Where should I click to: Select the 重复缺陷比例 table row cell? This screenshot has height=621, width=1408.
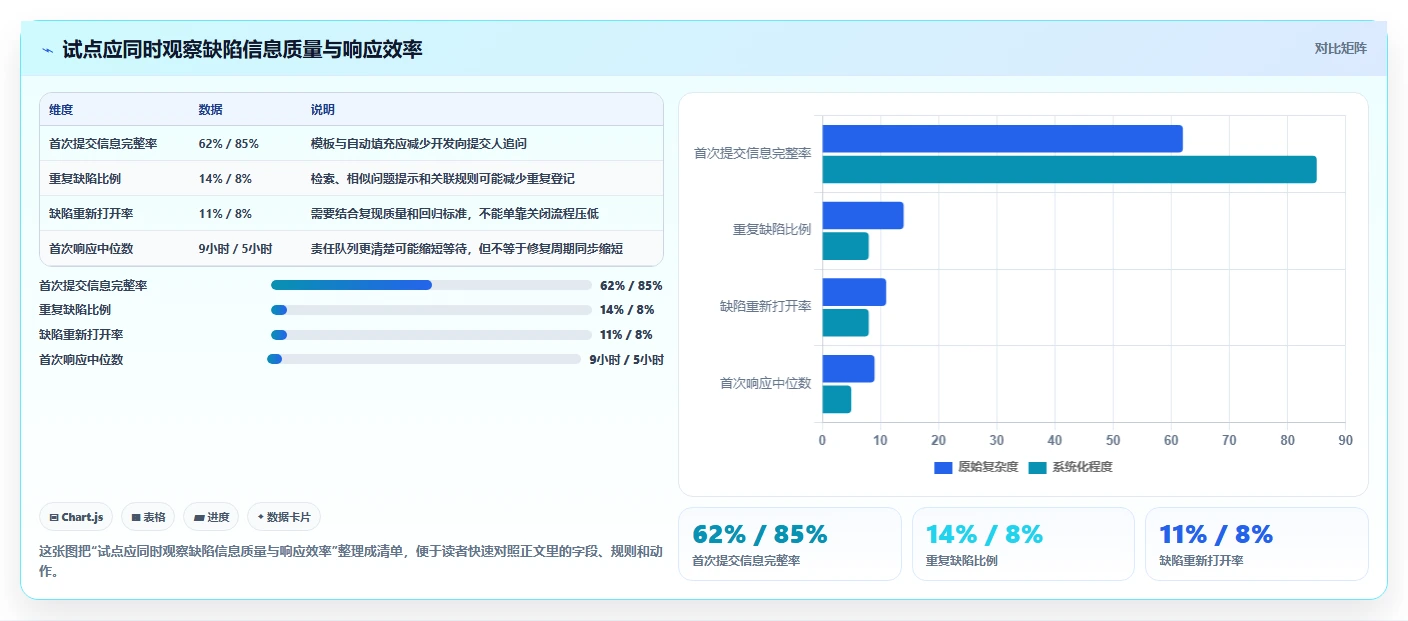pyautogui.click(x=85, y=178)
